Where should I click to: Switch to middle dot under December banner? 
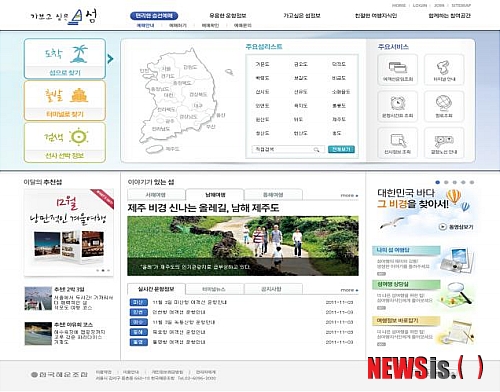coord(103,271)
